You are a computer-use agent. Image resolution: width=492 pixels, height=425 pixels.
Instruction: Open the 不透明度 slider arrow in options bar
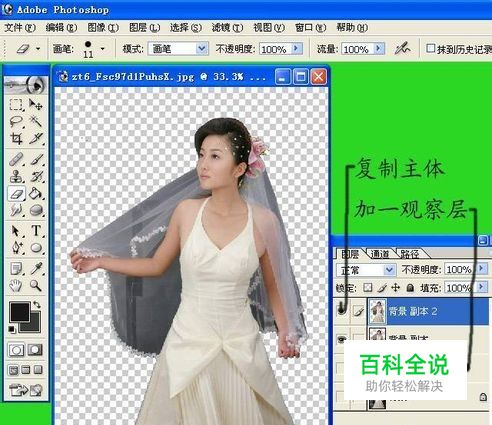(x=297, y=49)
